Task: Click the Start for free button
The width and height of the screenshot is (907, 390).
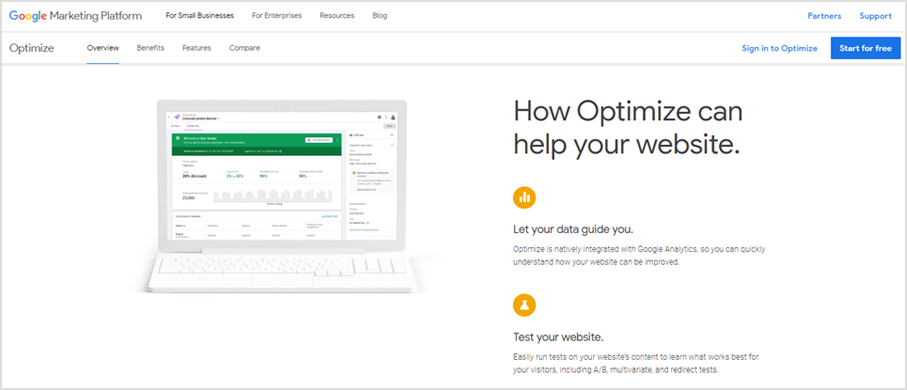Action: [x=865, y=48]
